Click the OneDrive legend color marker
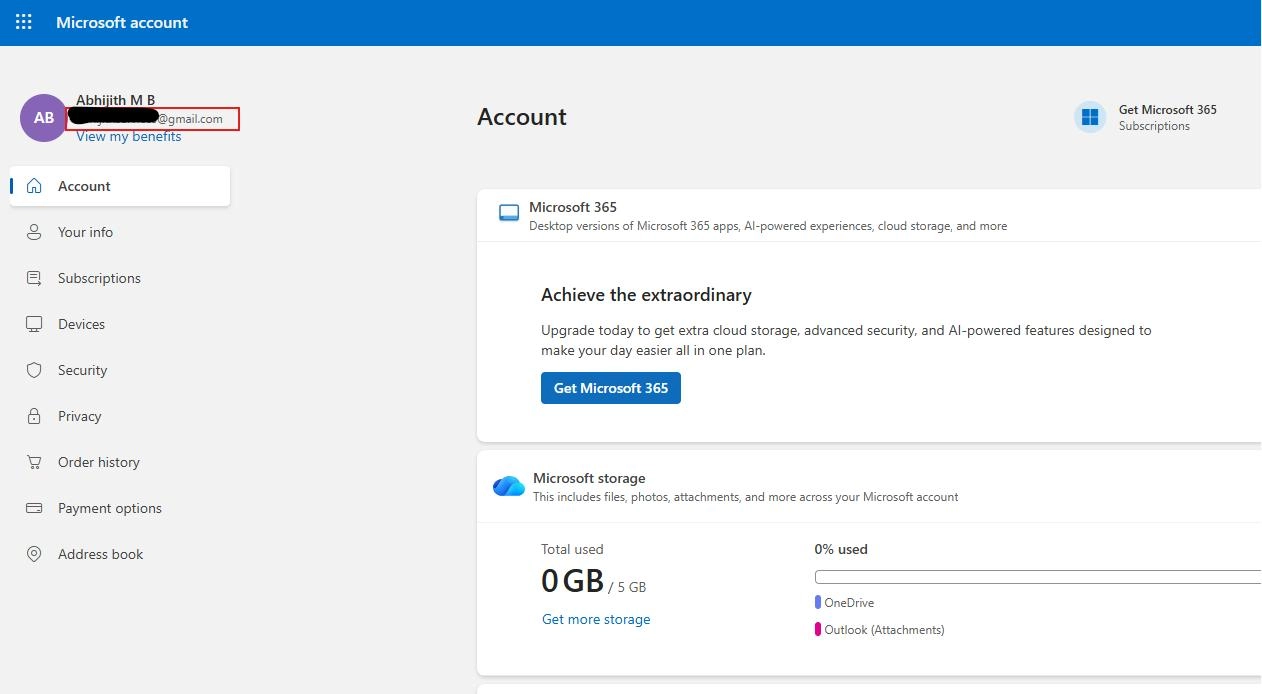 [x=818, y=603]
